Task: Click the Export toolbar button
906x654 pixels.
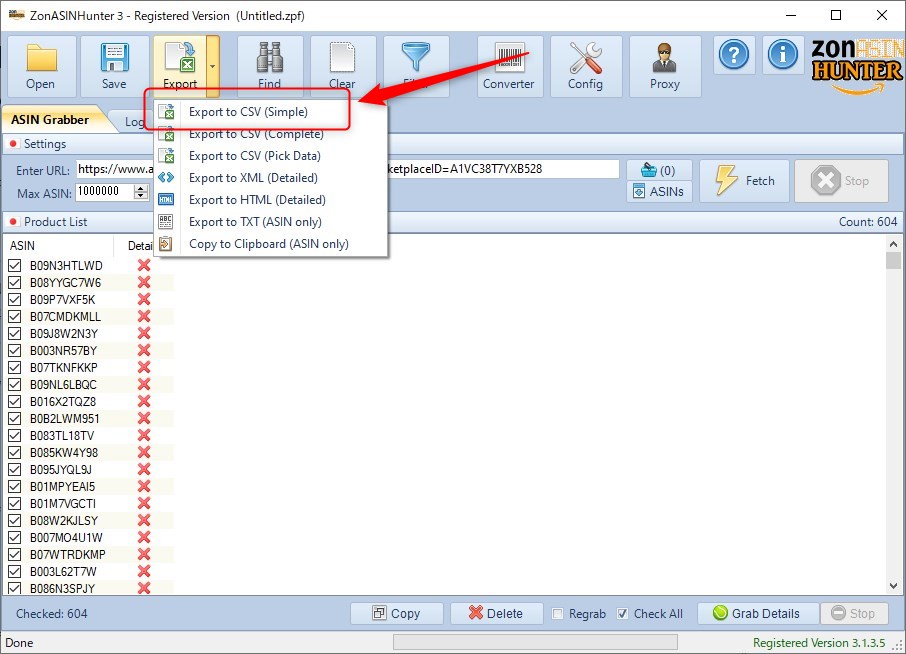Action: pyautogui.click(x=180, y=66)
